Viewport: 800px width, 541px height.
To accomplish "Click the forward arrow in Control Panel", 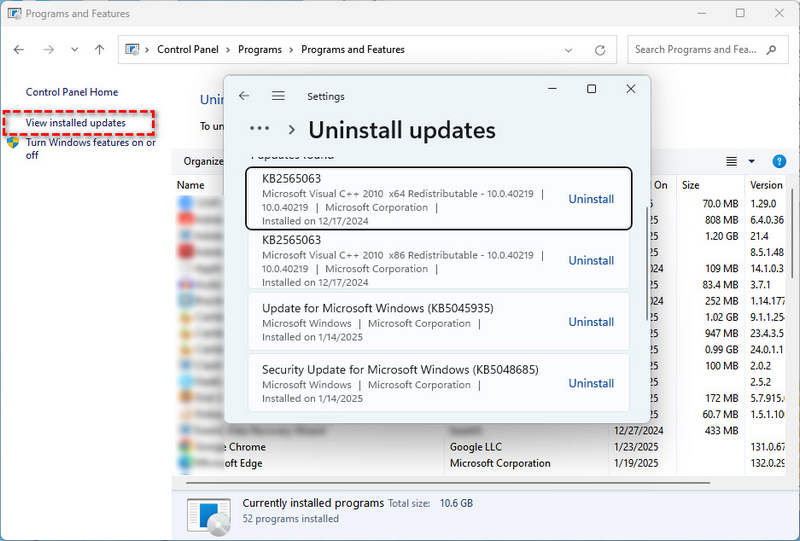I will 48,50.
